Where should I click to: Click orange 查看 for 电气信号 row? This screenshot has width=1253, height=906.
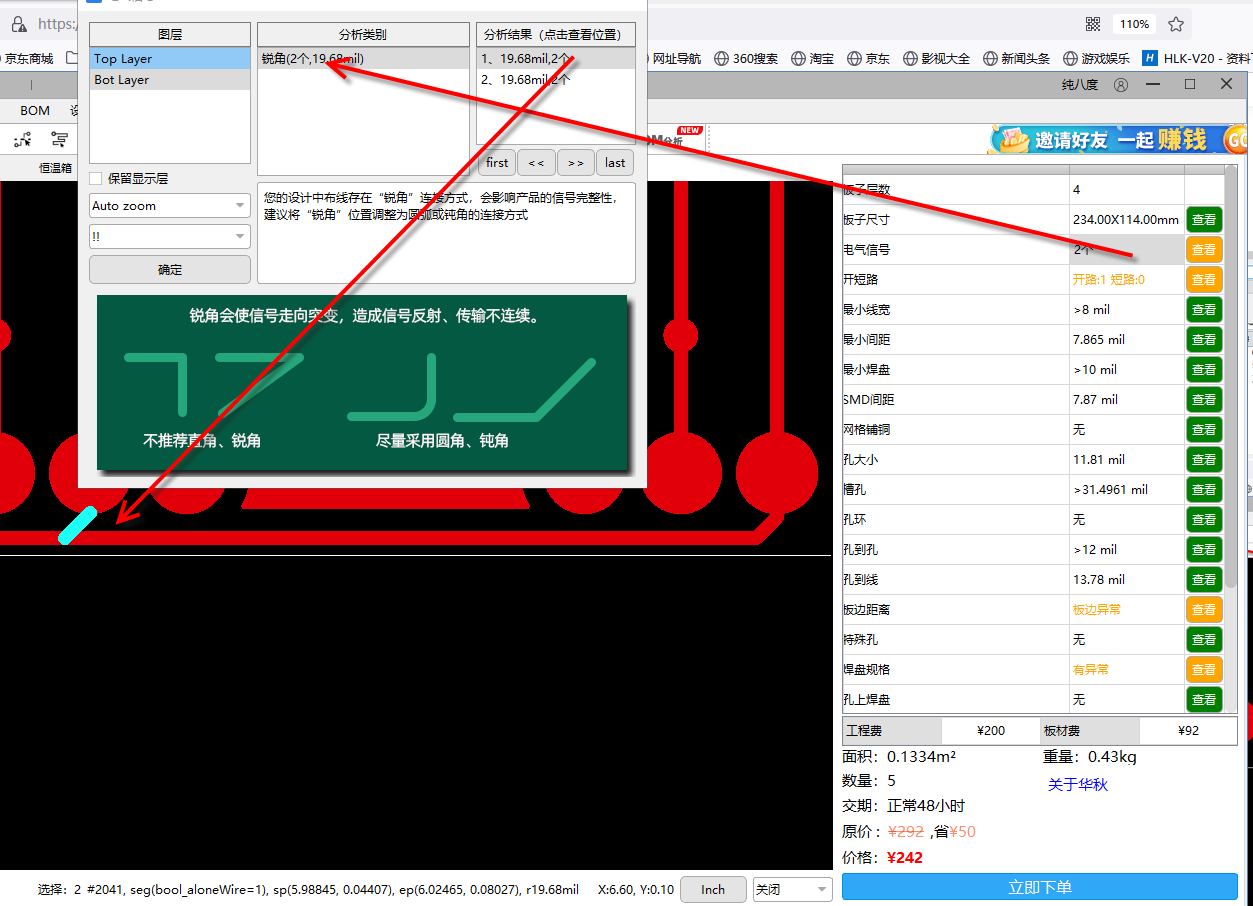pyautogui.click(x=1204, y=250)
